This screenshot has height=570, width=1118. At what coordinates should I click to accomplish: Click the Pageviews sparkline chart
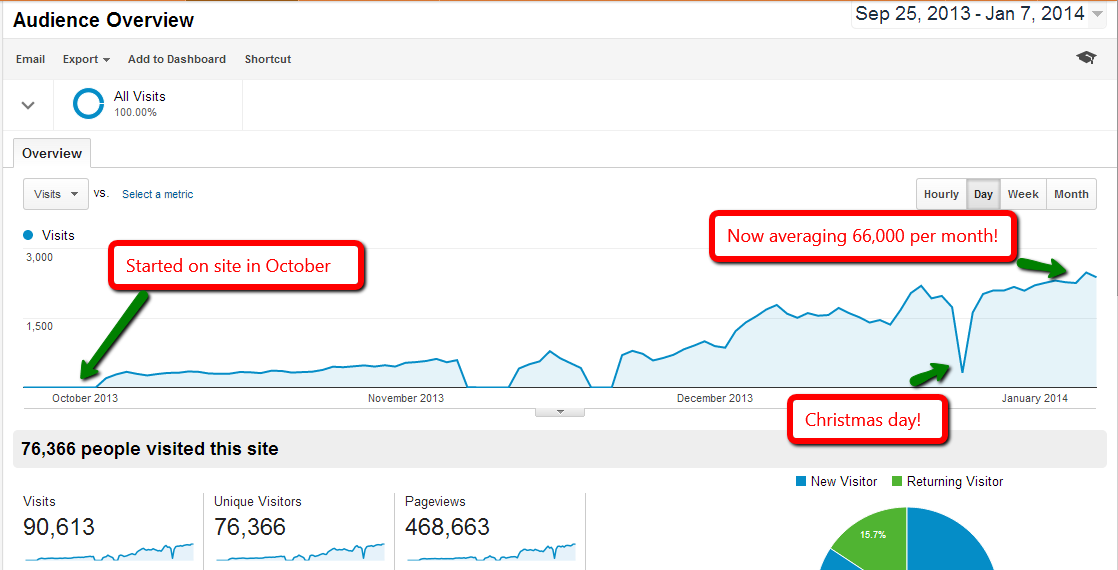490,550
